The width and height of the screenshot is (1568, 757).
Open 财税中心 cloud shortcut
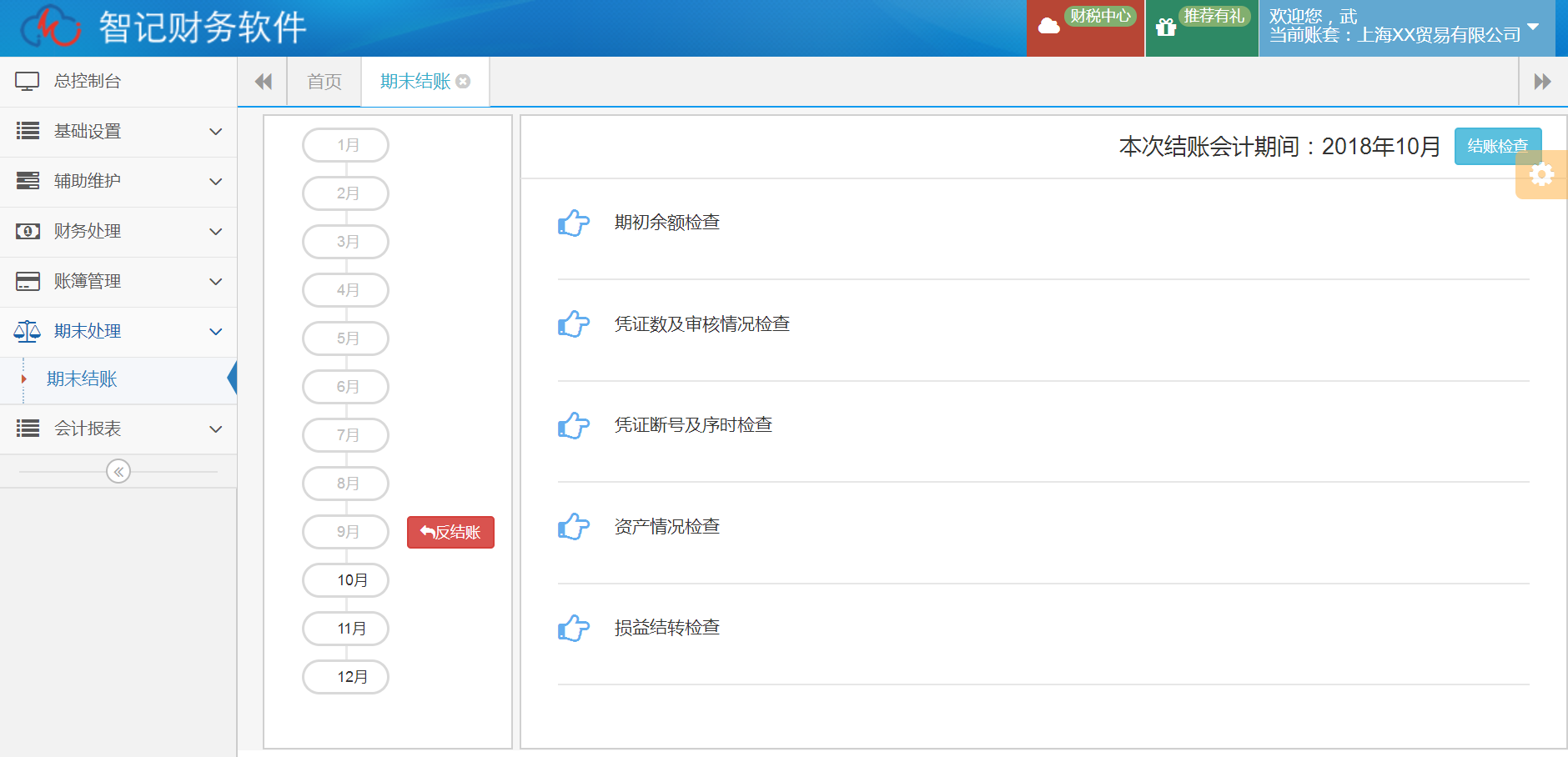(1085, 28)
